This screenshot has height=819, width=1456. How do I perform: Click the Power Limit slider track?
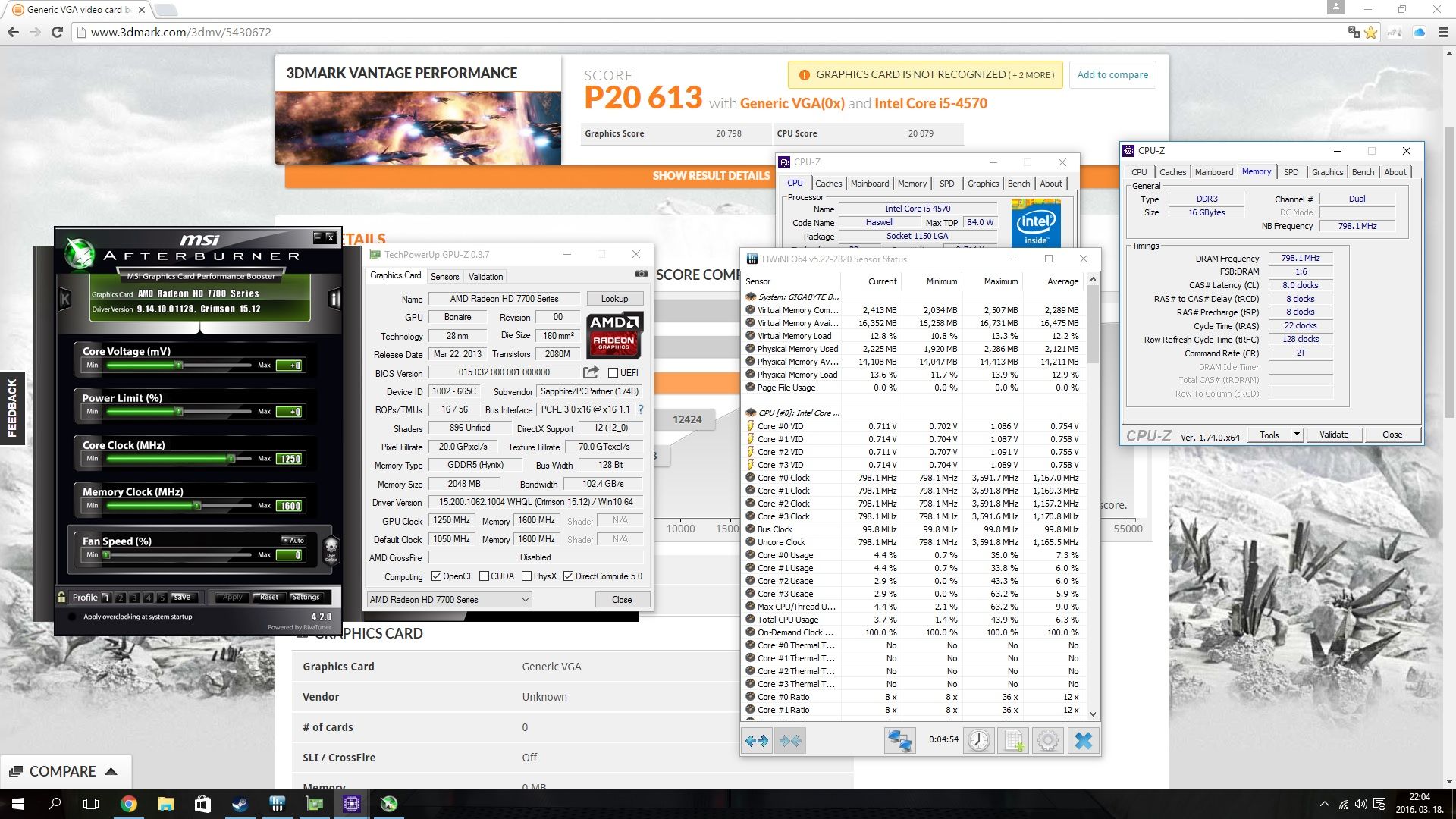[x=178, y=411]
